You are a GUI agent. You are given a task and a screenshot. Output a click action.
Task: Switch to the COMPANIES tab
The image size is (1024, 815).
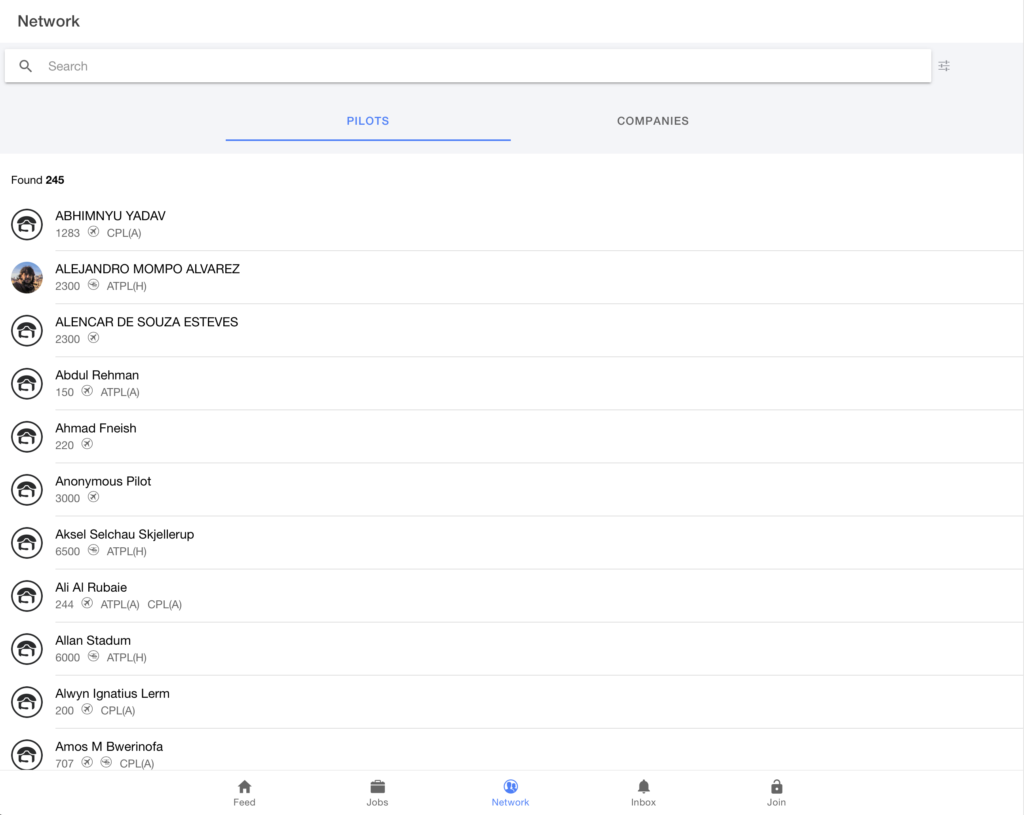pyautogui.click(x=653, y=121)
